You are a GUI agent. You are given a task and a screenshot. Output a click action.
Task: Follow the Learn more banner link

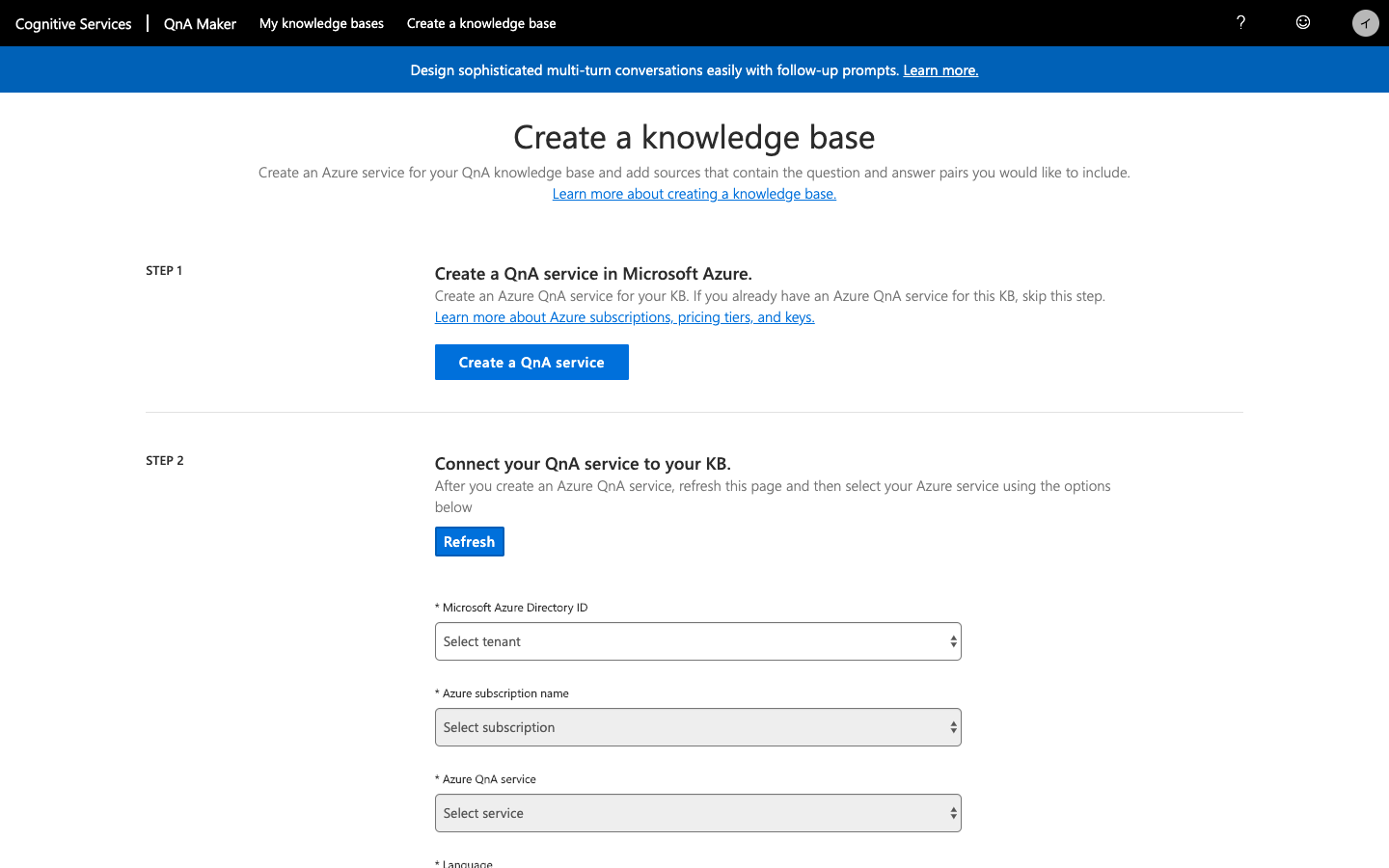[940, 70]
